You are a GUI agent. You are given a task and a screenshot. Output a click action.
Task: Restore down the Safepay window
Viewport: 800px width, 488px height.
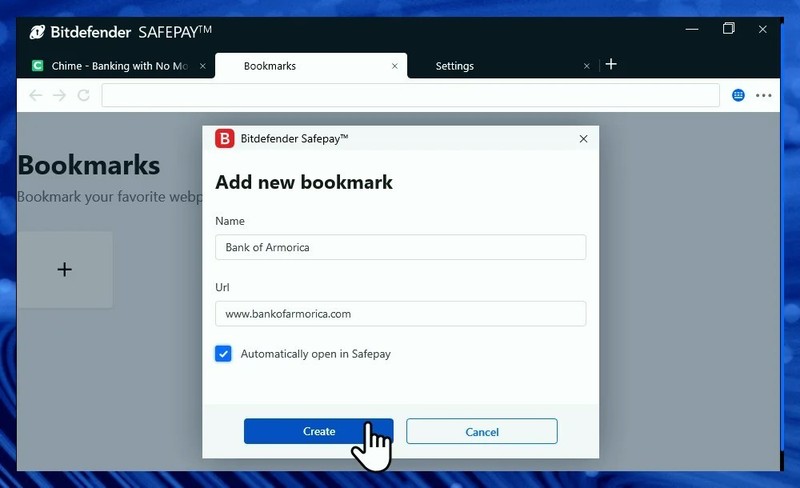tap(729, 29)
